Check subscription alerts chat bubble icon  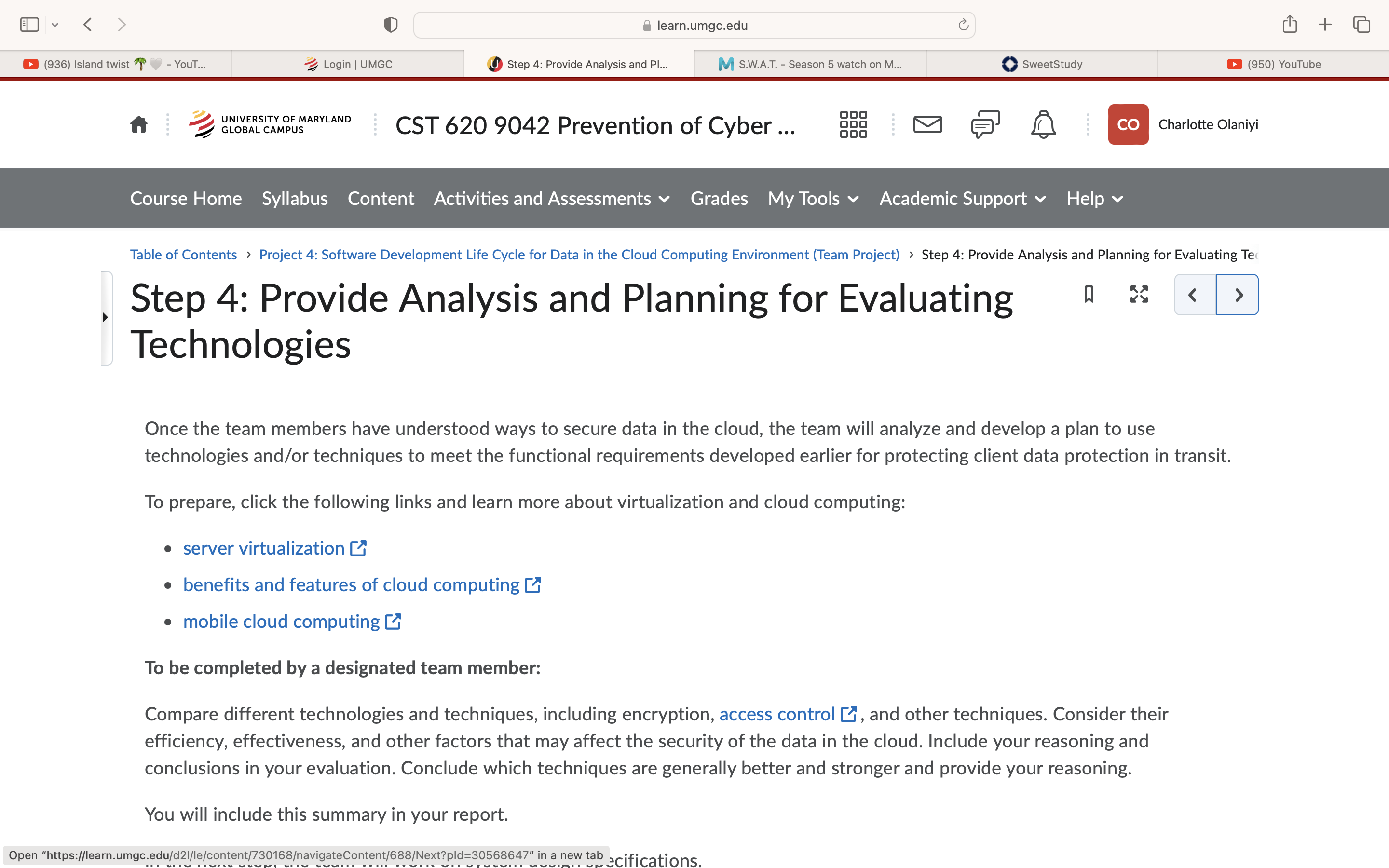(x=985, y=124)
